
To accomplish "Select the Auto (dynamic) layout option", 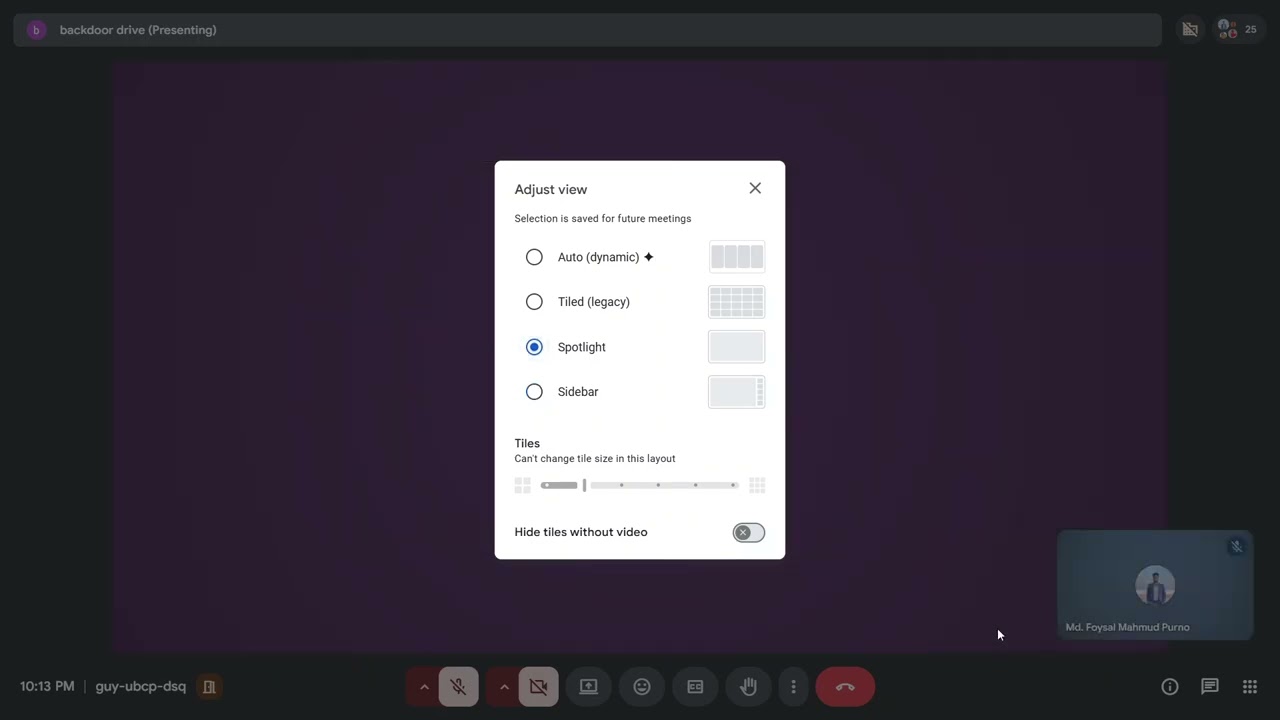I will pos(534,257).
